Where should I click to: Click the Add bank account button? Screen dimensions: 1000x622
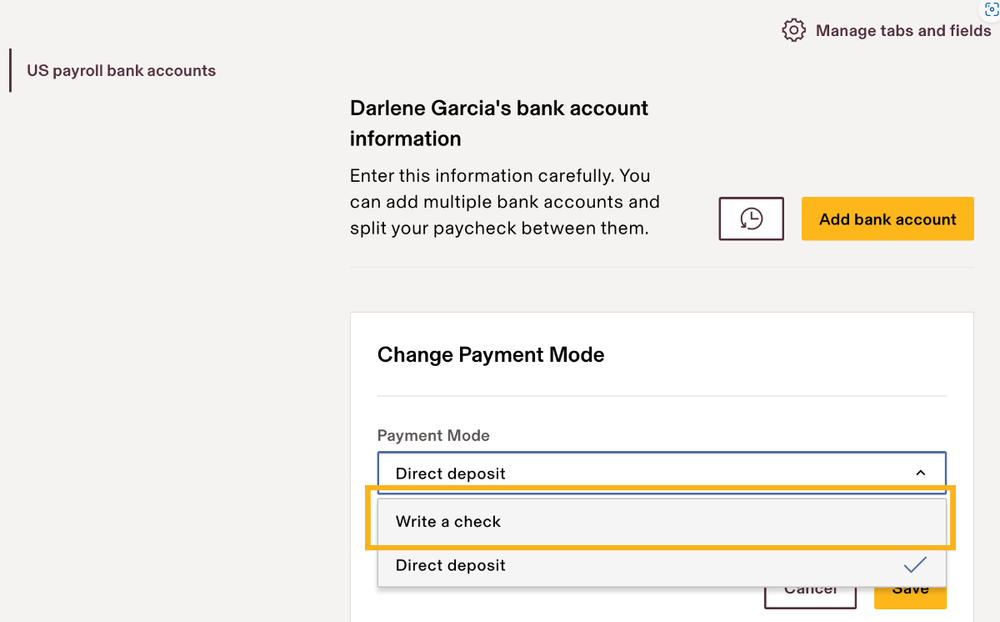pyautogui.click(x=887, y=219)
